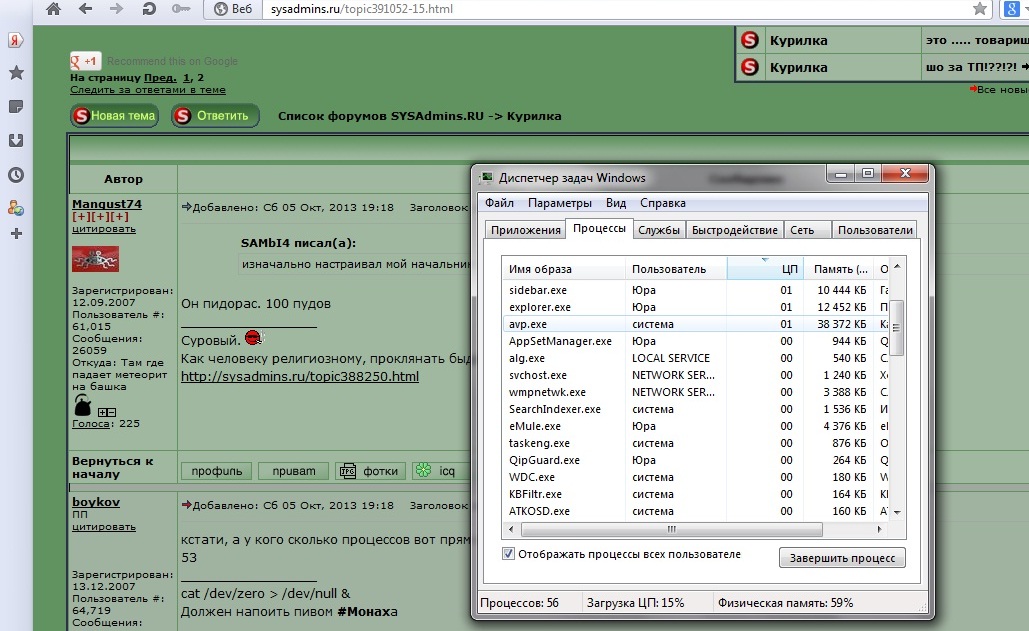Select the avp.exe process row
The image size is (1029, 631).
click(x=696, y=324)
